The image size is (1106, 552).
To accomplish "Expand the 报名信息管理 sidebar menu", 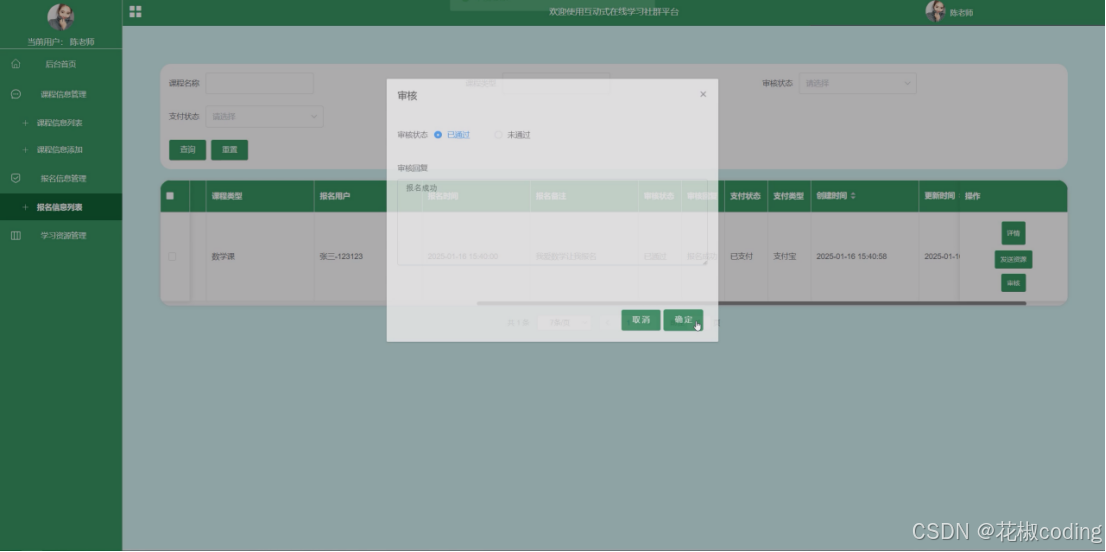I will [x=61, y=178].
